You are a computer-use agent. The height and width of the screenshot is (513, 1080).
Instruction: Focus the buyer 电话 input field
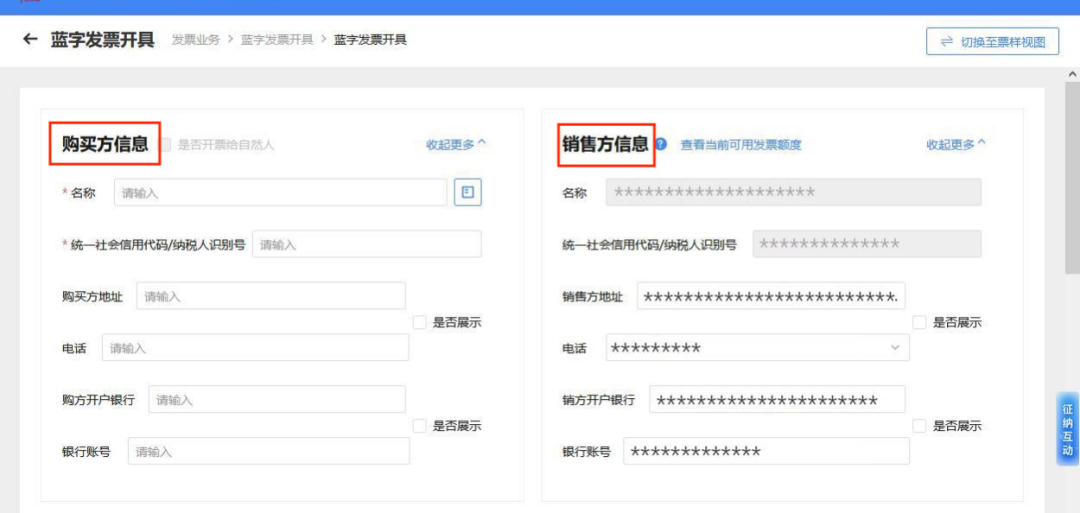pyautogui.click(x=256, y=348)
